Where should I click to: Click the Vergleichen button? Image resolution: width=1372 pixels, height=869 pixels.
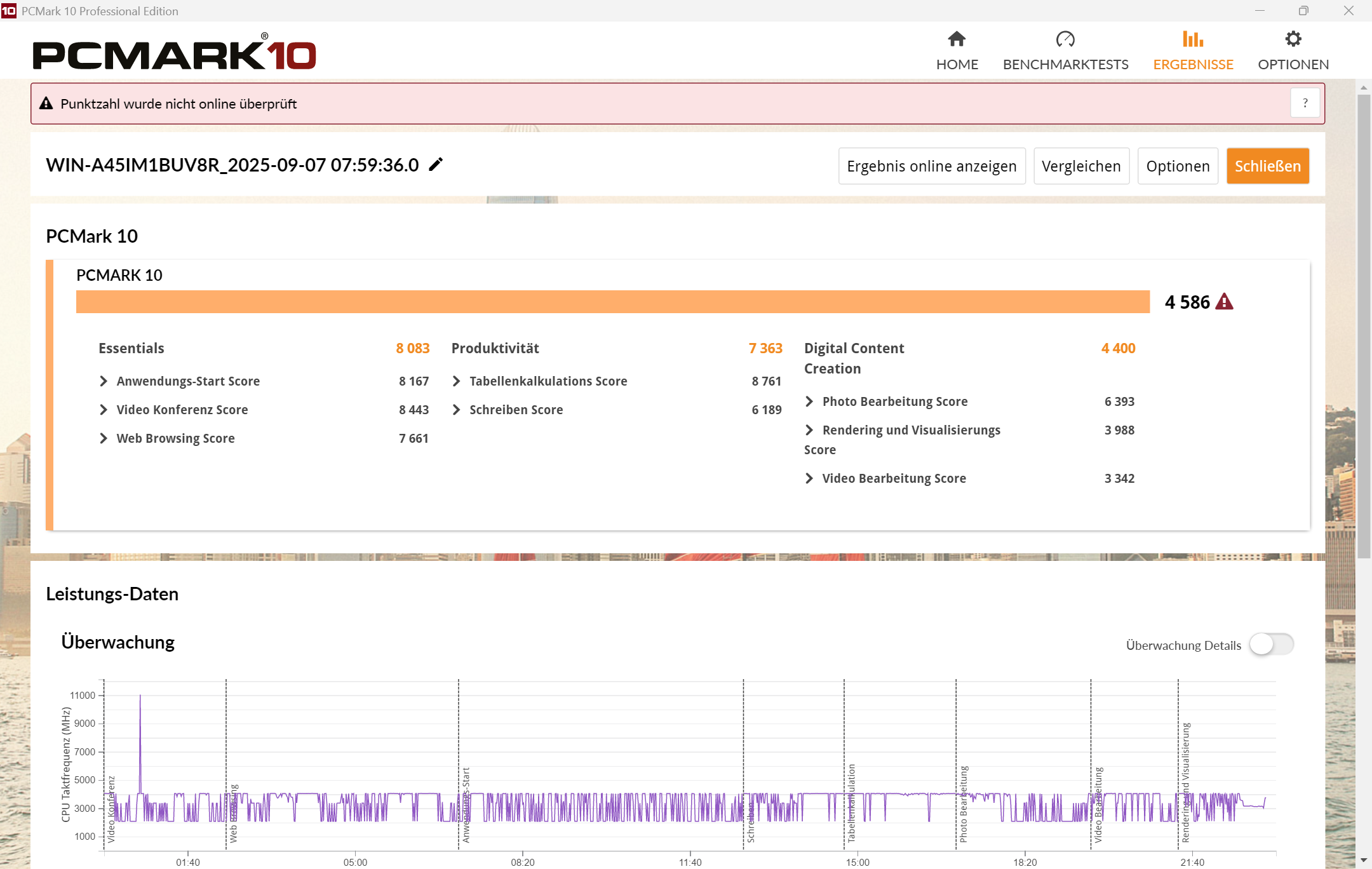point(1081,166)
